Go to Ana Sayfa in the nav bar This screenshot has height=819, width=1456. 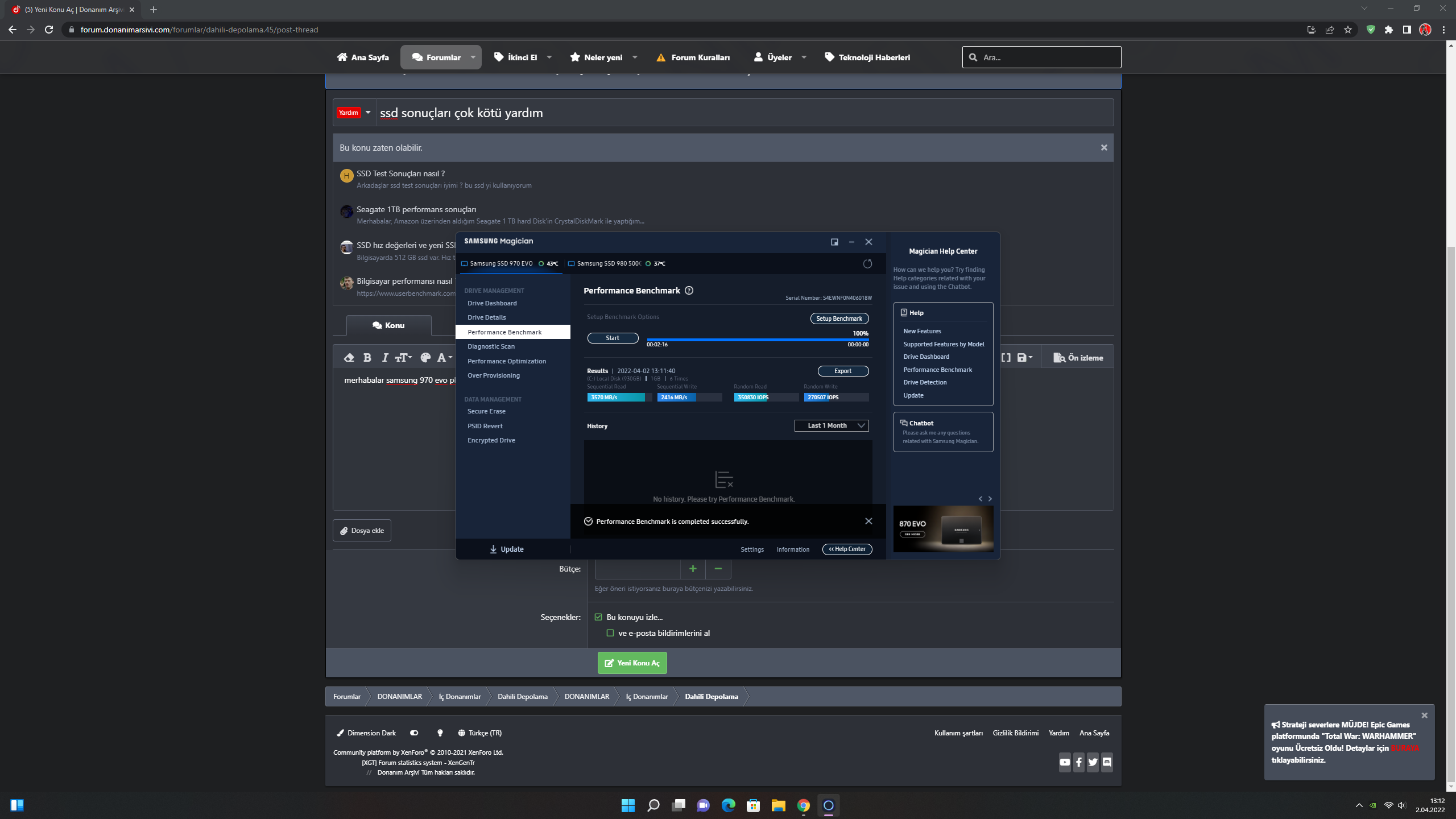363,57
